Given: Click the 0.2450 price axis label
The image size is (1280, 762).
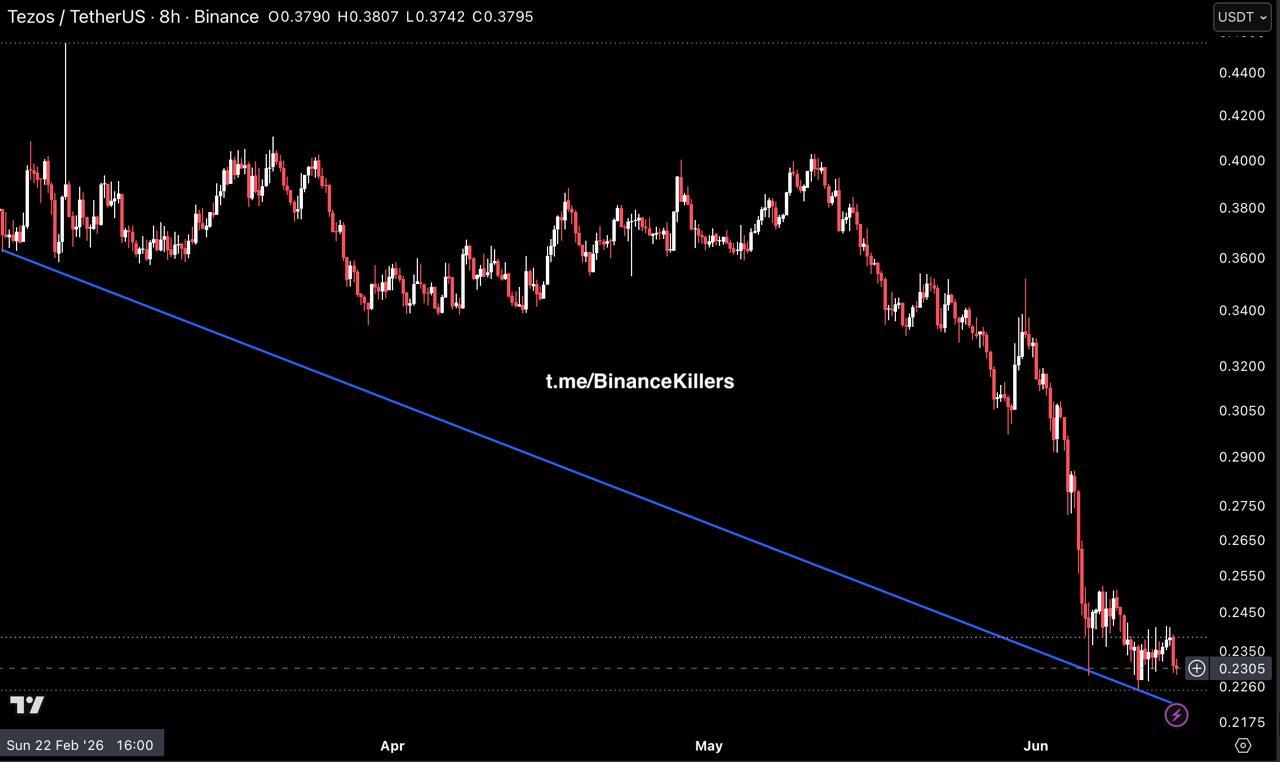Looking at the screenshot, I should (1242, 613).
